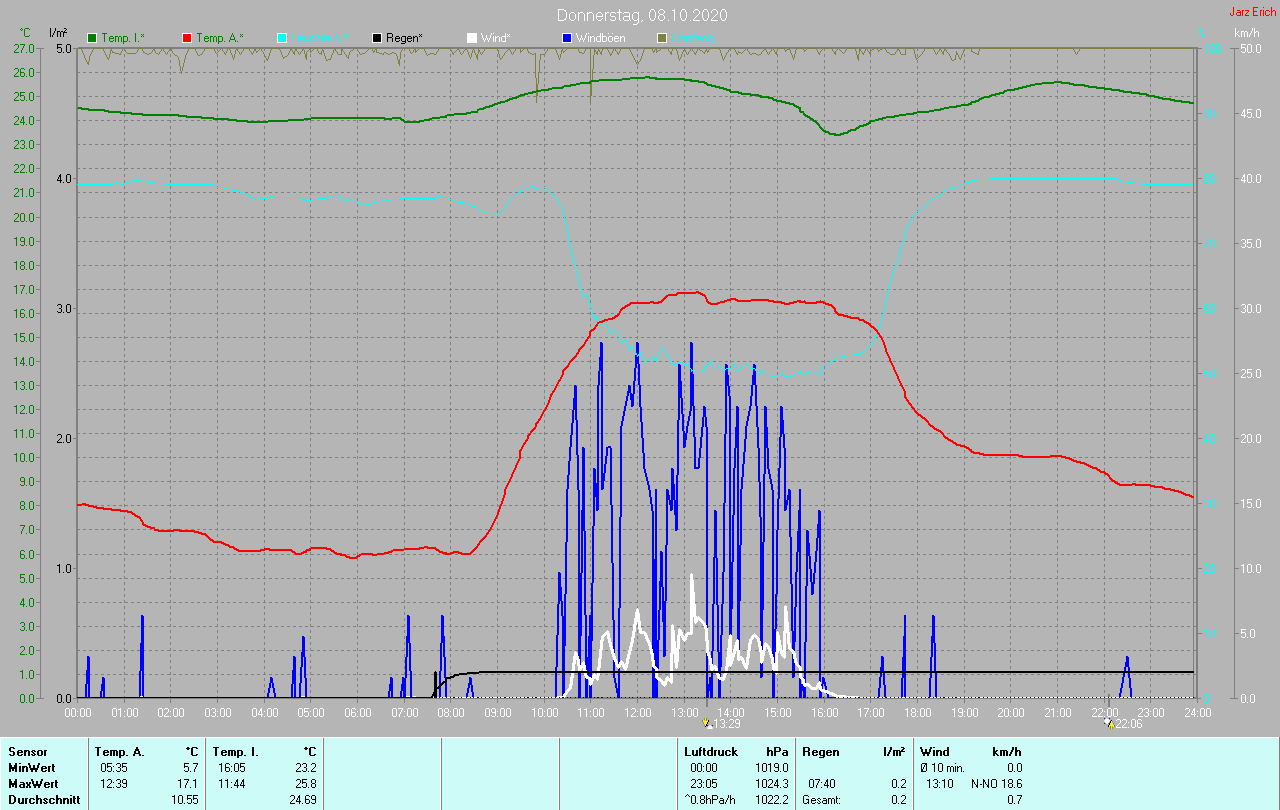Click the white Wind legend square
Image resolution: width=1280 pixels, height=810 pixels.
pyautogui.click(x=472, y=38)
